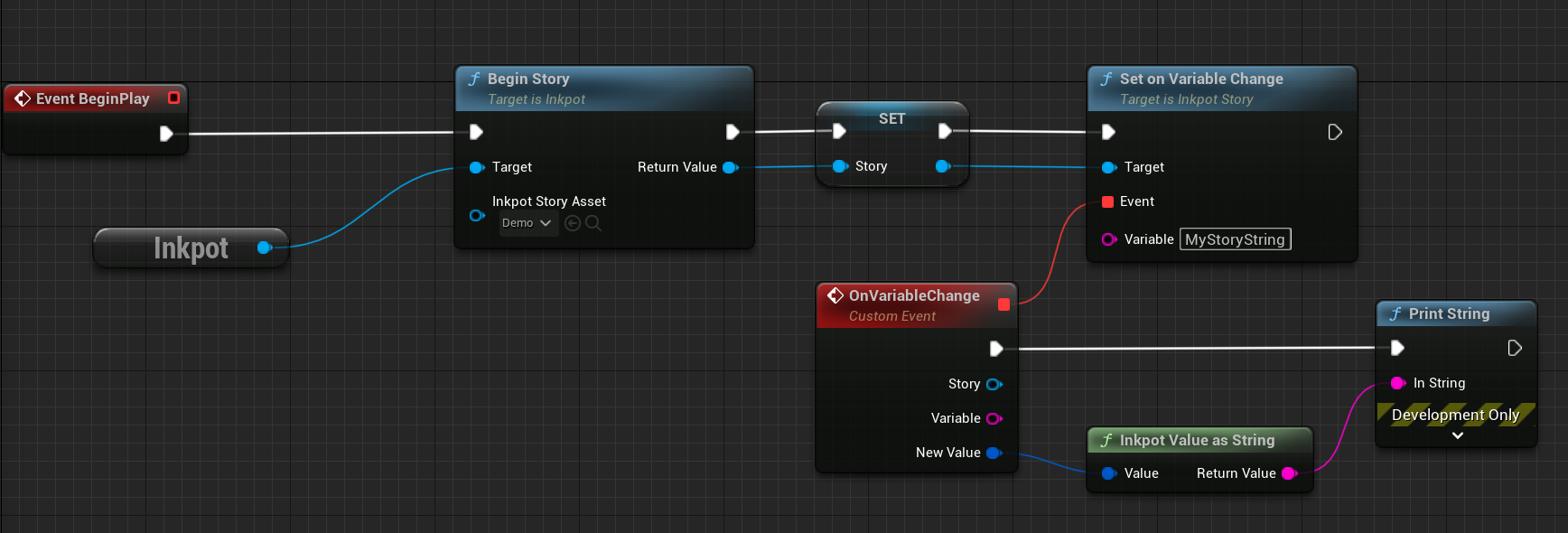Image resolution: width=1568 pixels, height=533 pixels.
Task: Select the Inkpot variable node label
Action: (x=191, y=248)
